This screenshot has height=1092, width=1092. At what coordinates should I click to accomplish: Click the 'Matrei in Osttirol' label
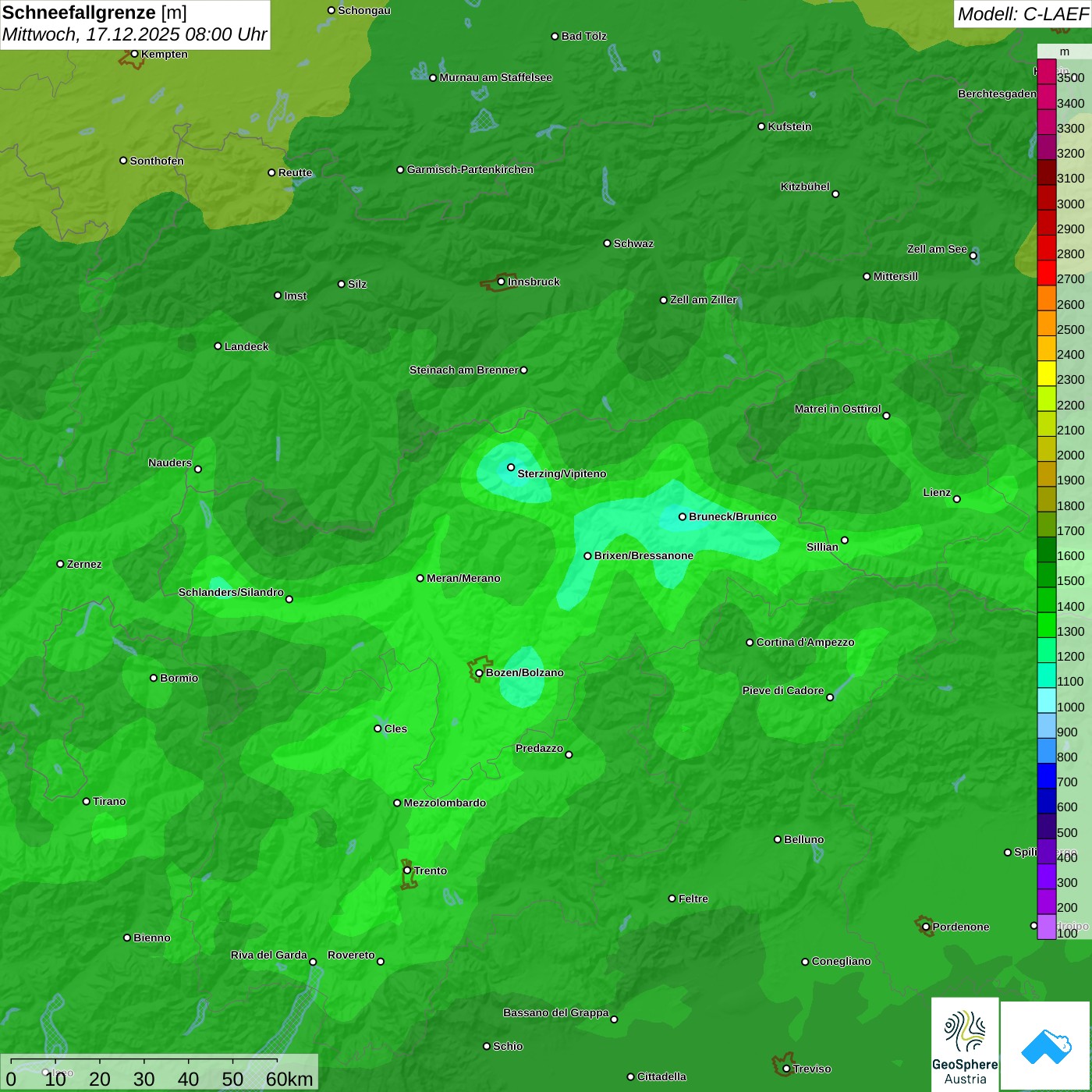(x=838, y=409)
